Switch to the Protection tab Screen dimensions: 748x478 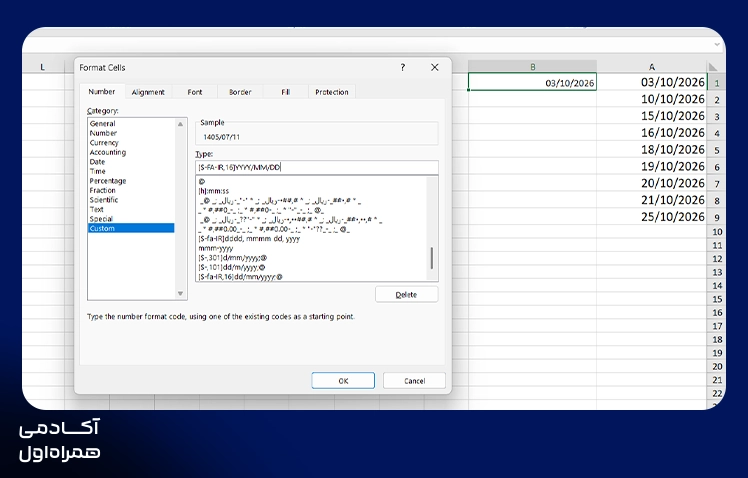(x=332, y=92)
